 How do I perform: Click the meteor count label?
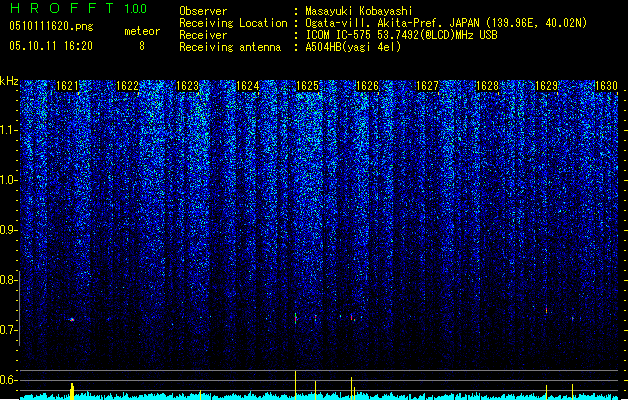(x=142, y=31)
